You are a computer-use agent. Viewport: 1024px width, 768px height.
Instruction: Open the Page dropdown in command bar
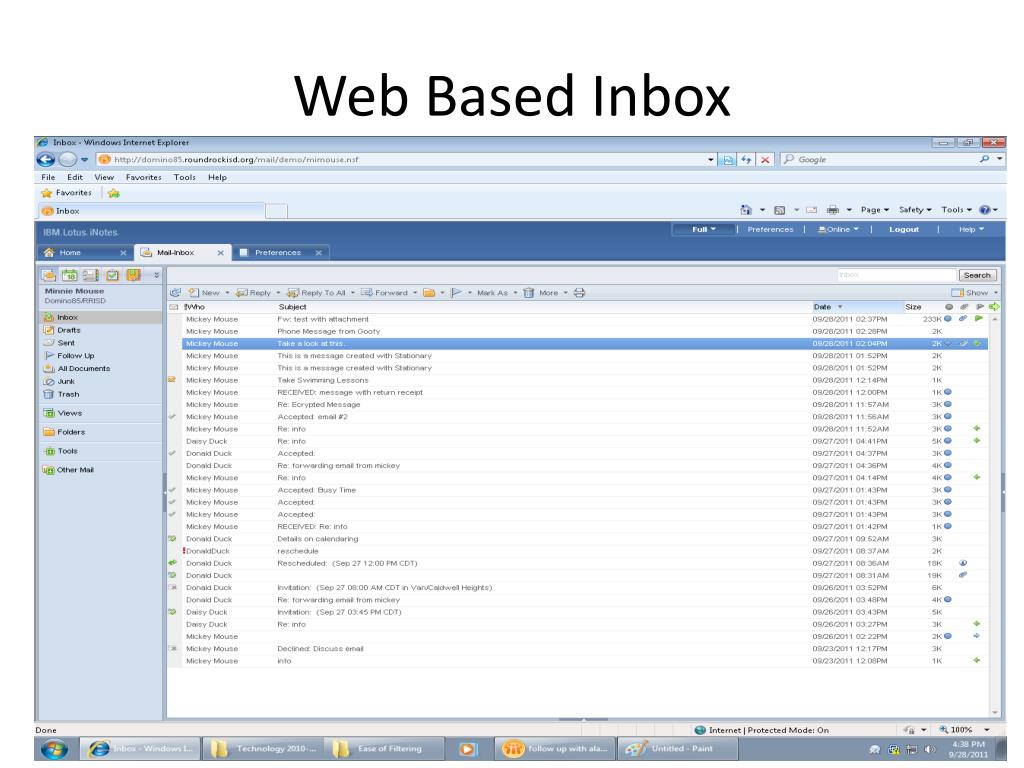874,210
